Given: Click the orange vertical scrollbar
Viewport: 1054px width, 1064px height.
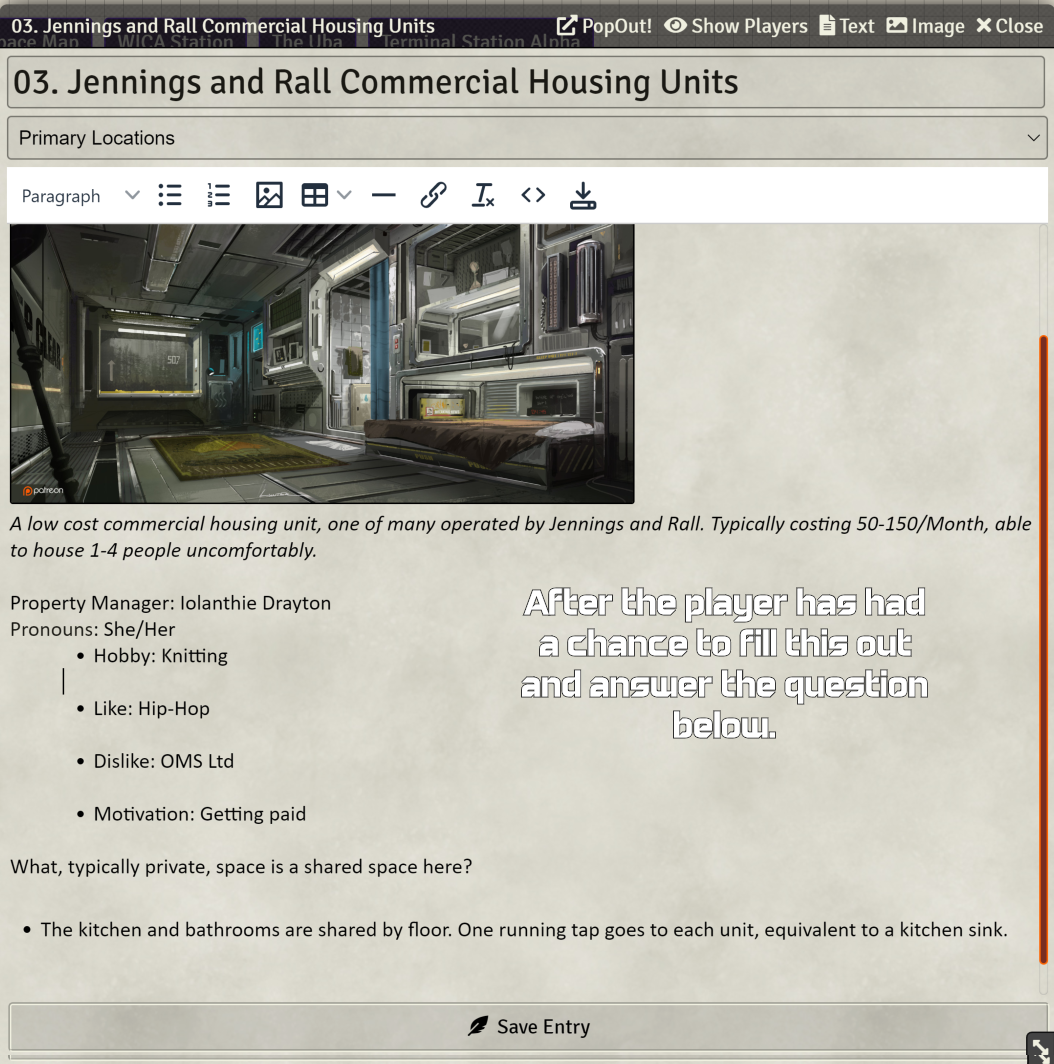Looking at the screenshot, I should [1043, 649].
